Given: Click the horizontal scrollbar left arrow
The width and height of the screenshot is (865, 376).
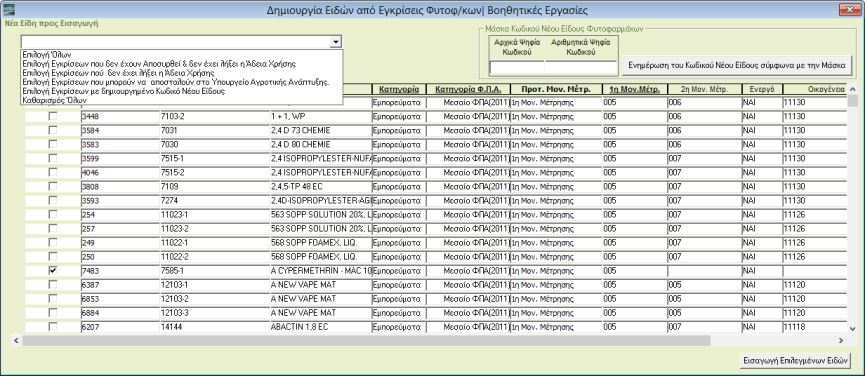Looking at the screenshot, I should pyautogui.click(x=15, y=341).
